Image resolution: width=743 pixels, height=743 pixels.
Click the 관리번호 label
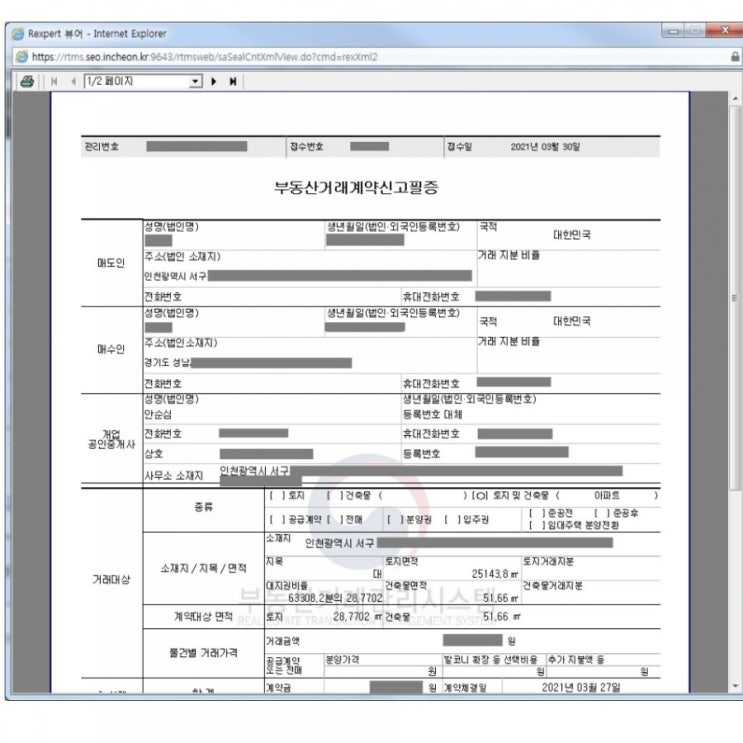[101, 147]
